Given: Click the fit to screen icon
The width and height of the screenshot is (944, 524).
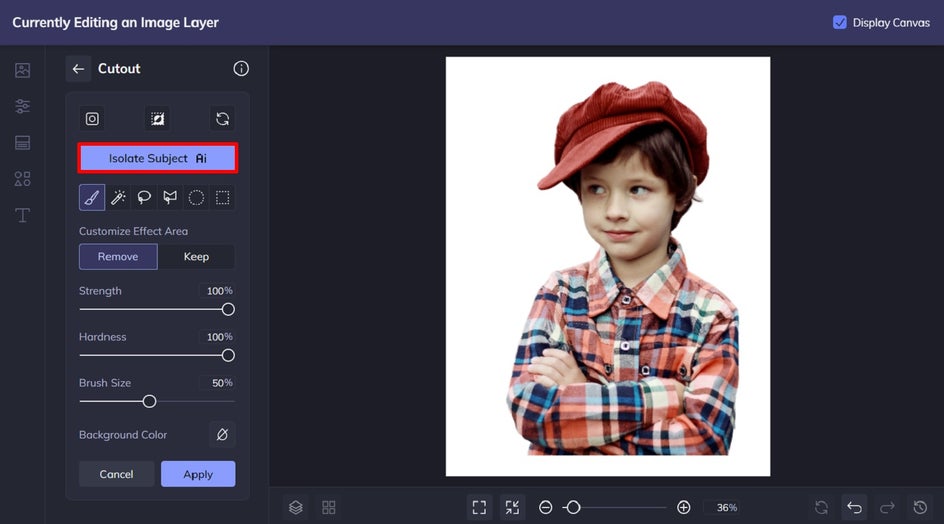Looking at the screenshot, I should [x=479, y=507].
